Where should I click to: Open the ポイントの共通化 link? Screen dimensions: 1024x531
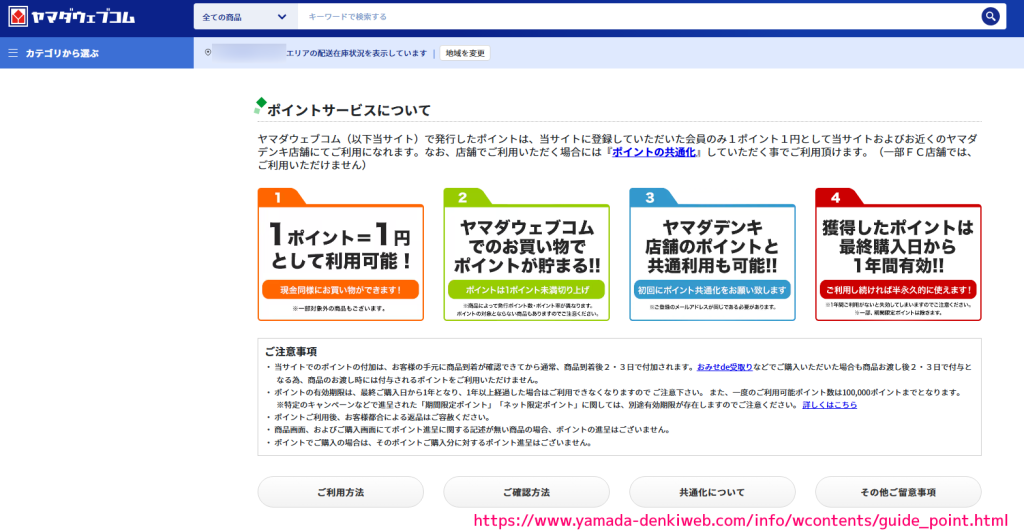tap(654, 152)
